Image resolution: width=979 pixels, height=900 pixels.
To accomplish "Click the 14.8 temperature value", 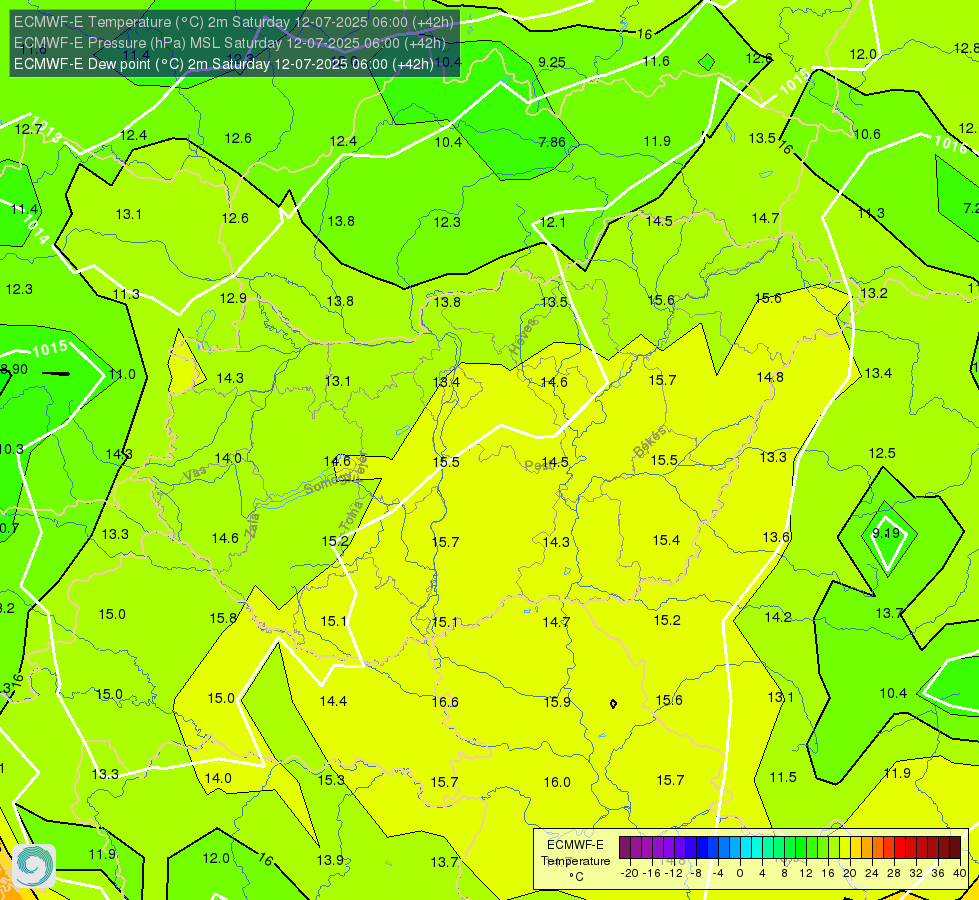I will pos(770,377).
